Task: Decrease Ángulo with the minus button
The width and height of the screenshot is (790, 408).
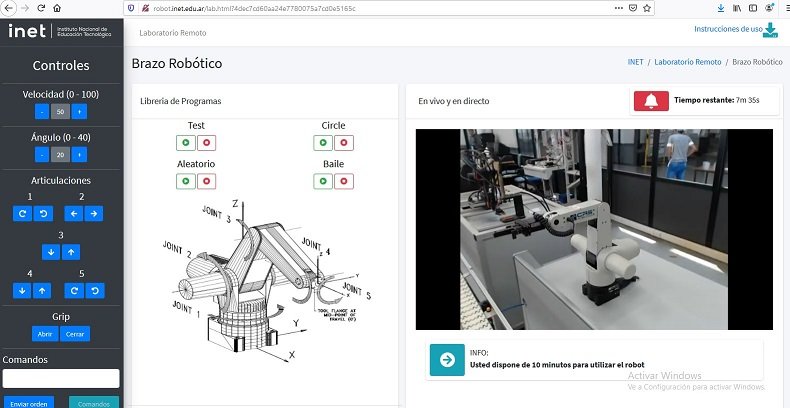Action: (42, 155)
